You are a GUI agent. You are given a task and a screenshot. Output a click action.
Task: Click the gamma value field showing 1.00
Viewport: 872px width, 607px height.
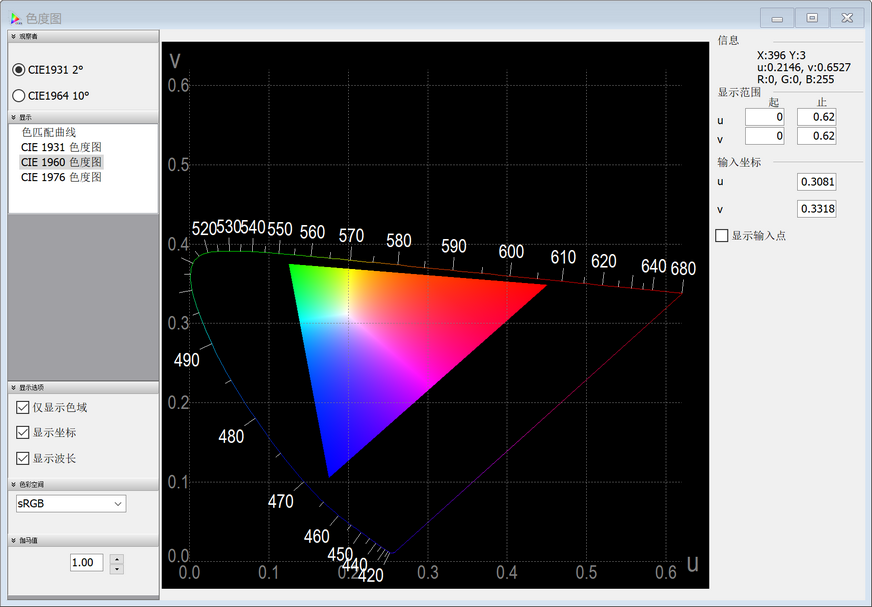pyautogui.click(x=87, y=562)
